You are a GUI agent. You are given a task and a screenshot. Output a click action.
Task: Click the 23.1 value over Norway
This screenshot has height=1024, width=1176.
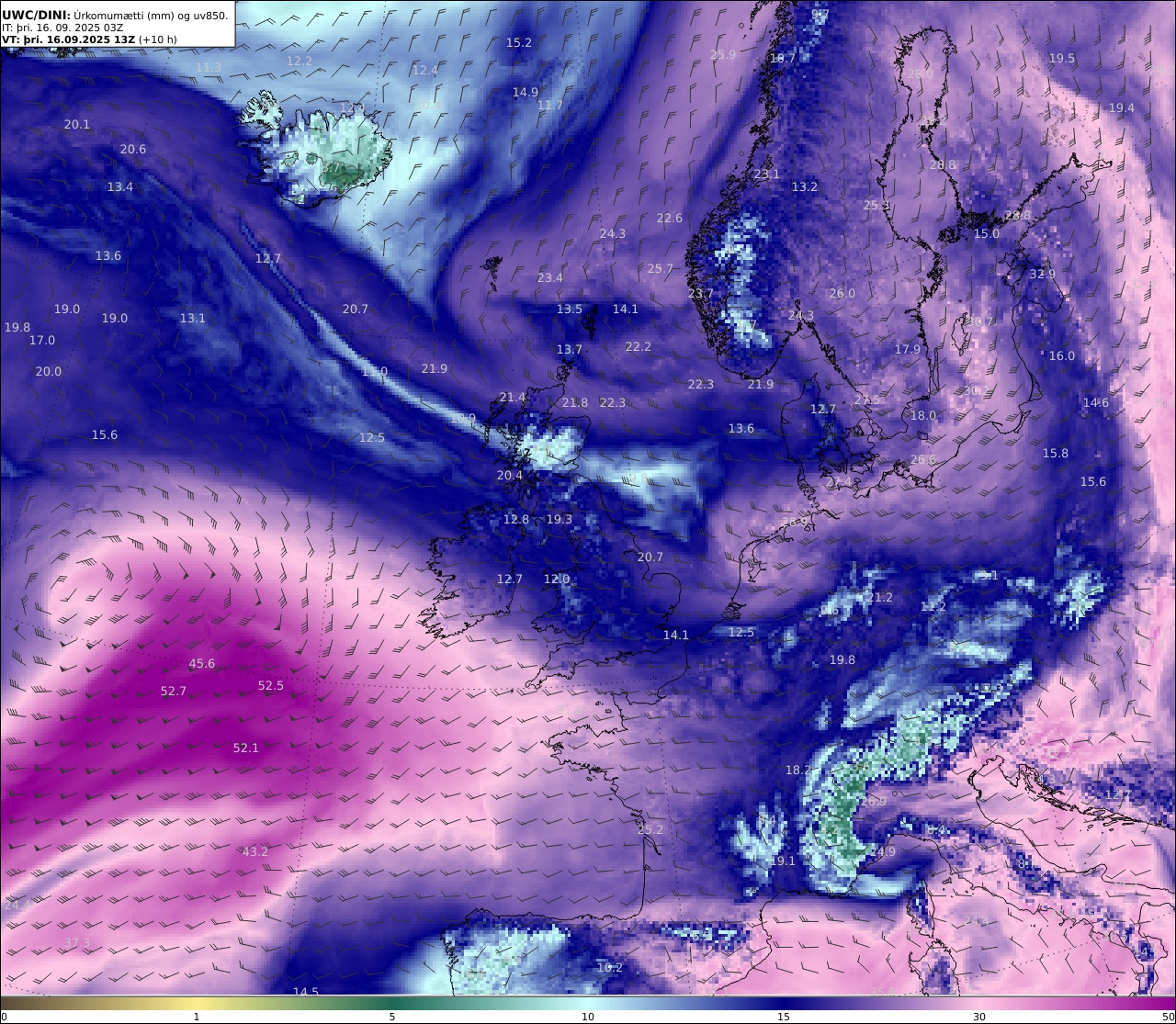tap(767, 174)
